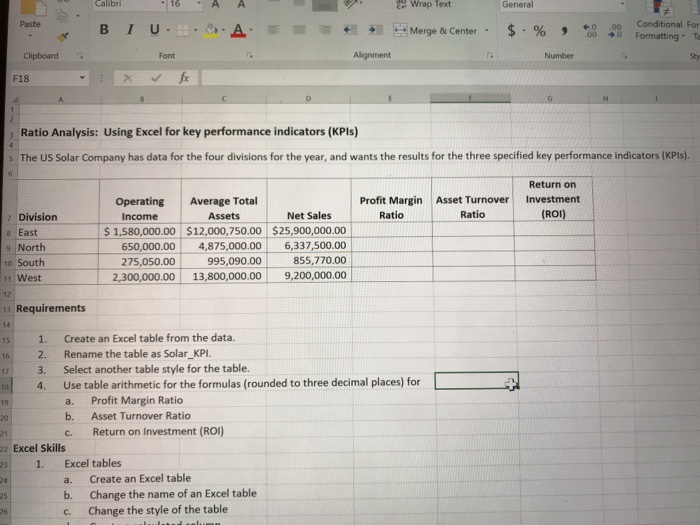Viewport: 700px width, 525px height.
Task: Click Merge & Center button
Action: [435, 30]
